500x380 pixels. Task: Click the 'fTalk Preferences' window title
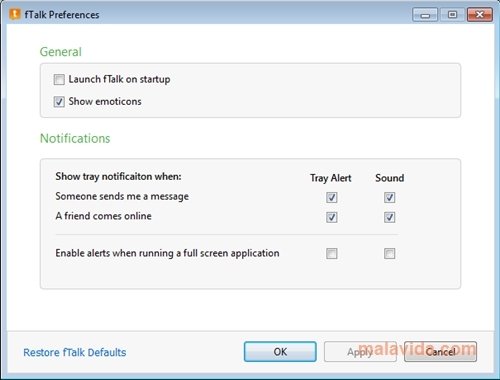click(62, 15)
